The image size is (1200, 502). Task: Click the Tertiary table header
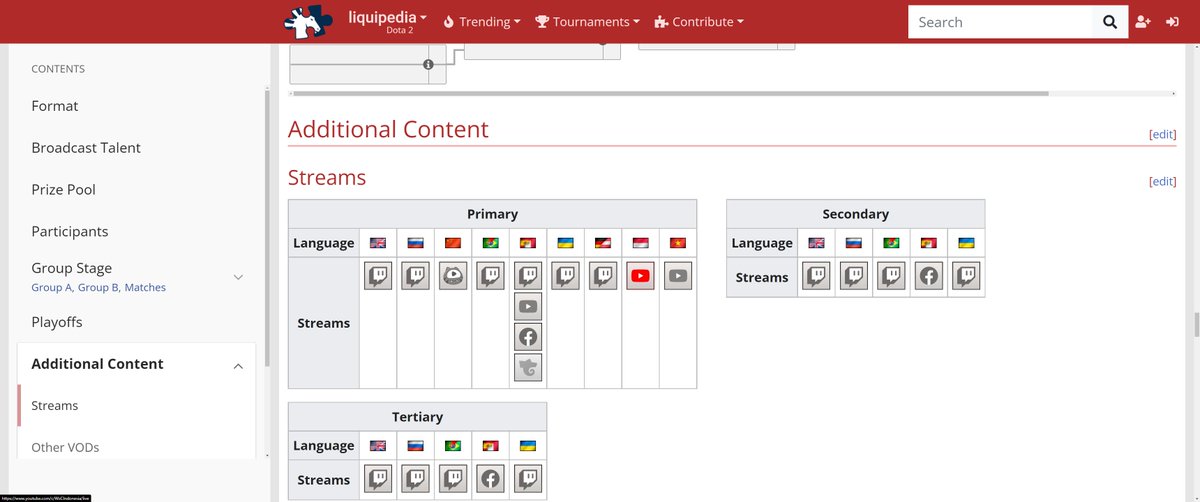pyautogui.click(x=417, y=417)
